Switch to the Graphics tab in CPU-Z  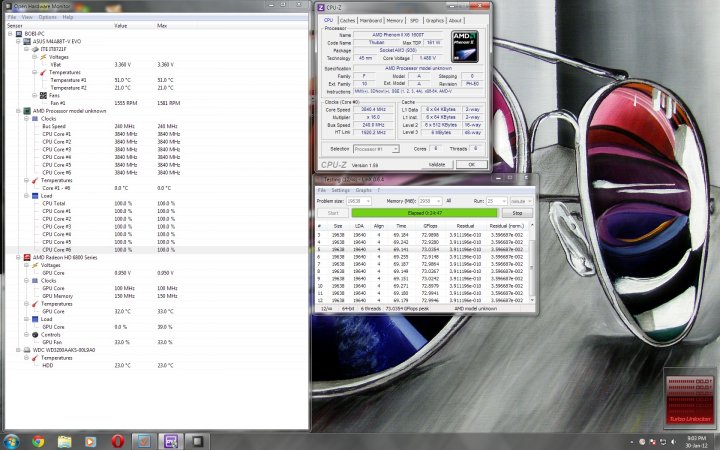434,21
